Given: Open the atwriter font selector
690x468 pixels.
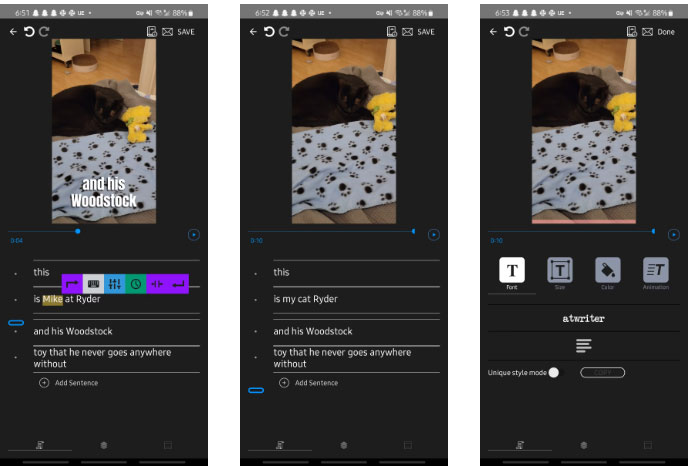Looking at the screenshot, I should tap(584, 319).
